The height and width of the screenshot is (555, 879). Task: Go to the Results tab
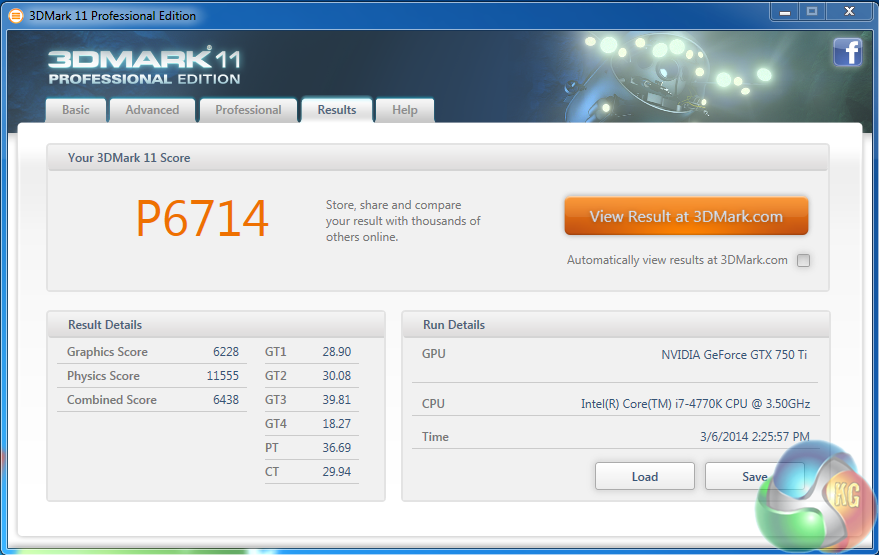click(x=337, y=110)
